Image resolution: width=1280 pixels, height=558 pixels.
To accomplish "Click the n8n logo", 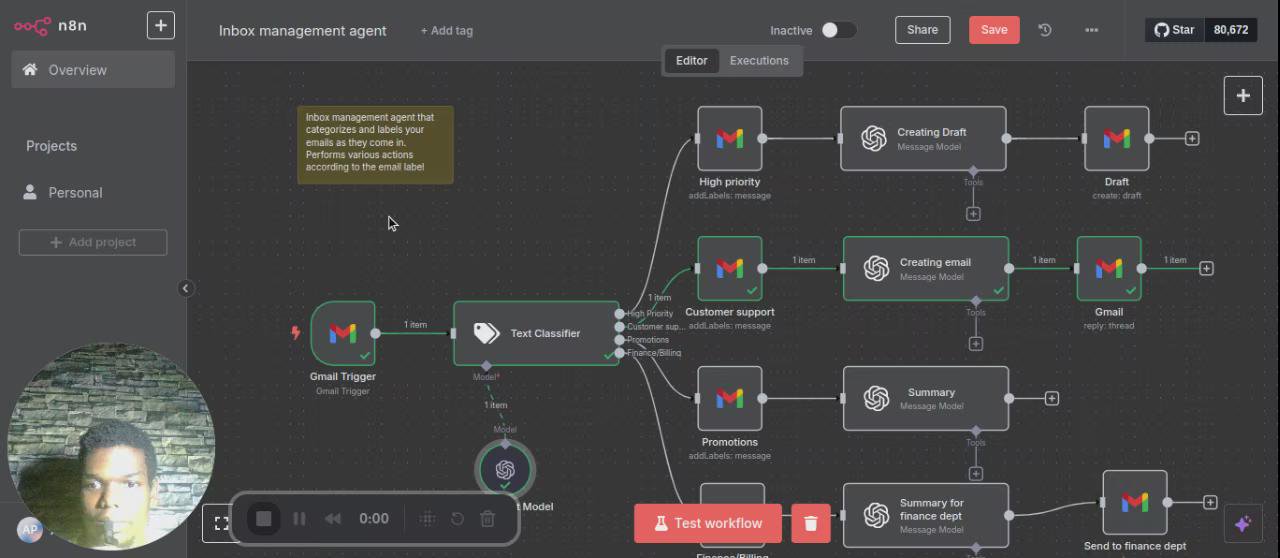I will click(x=50, y=26).
